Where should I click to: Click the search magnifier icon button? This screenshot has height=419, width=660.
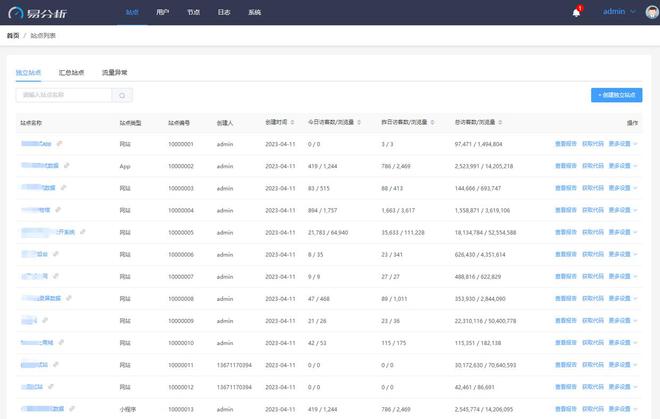click(x=123, y=95)
